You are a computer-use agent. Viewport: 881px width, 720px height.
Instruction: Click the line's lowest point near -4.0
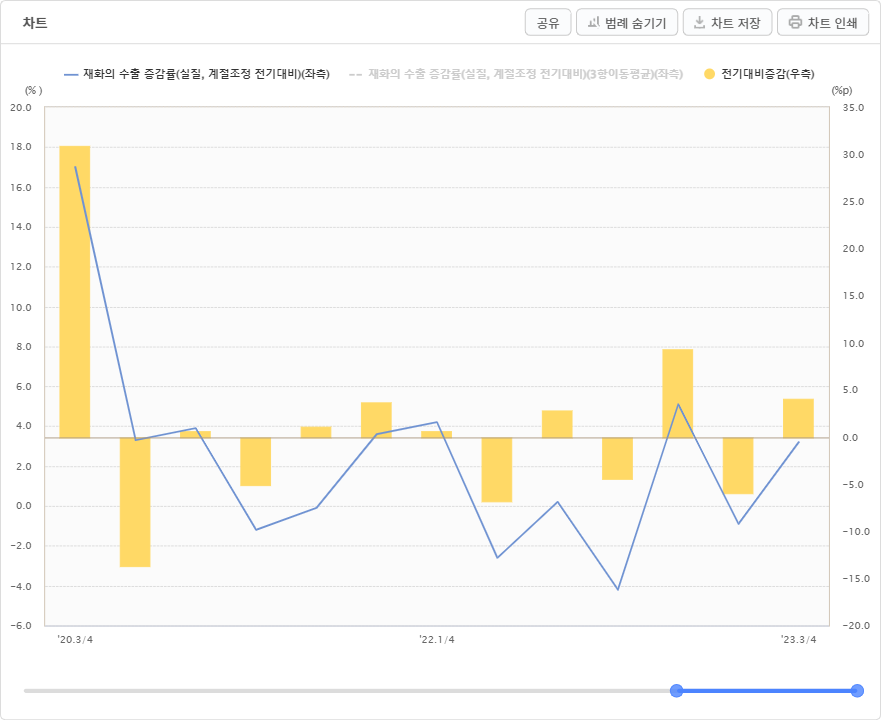(618, 590)
